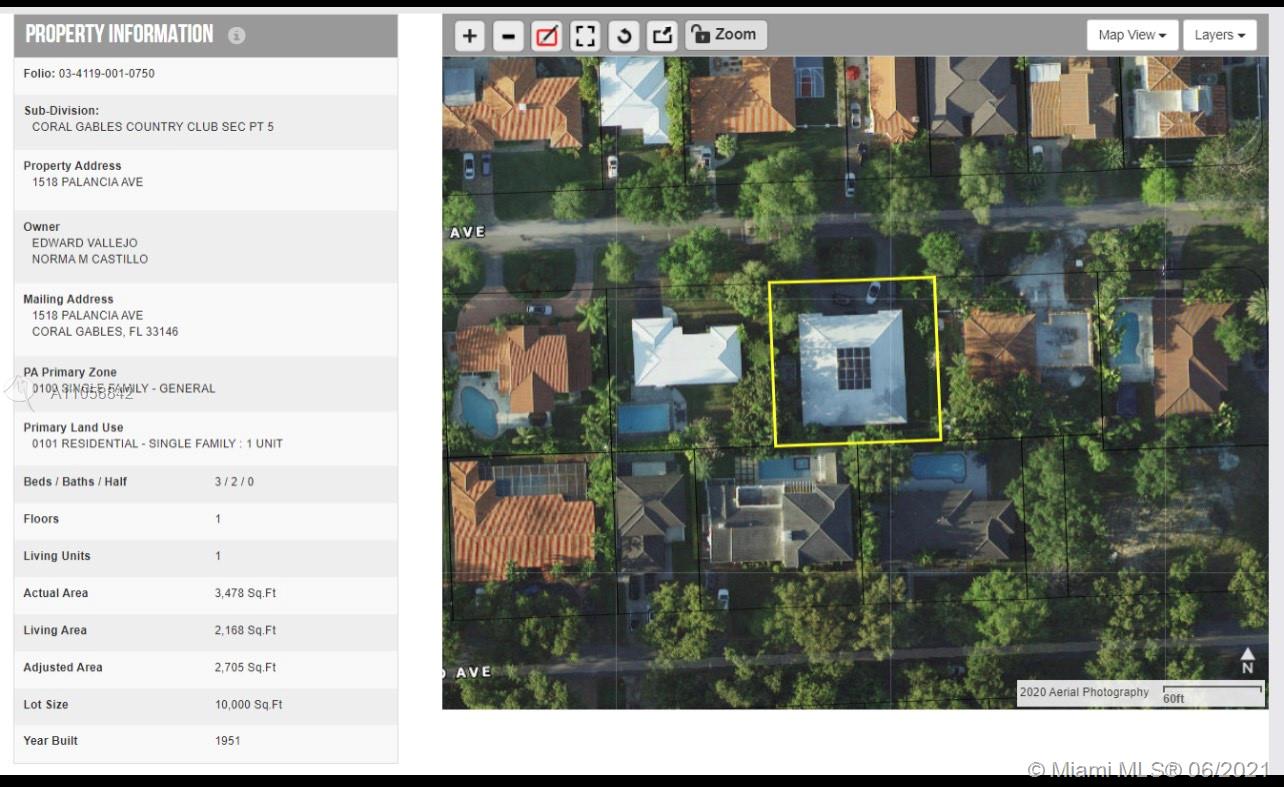Click the full extent brackets icon
This screenshot has height=787, width=1284.
pyautogui.click(x=585, y=37)
